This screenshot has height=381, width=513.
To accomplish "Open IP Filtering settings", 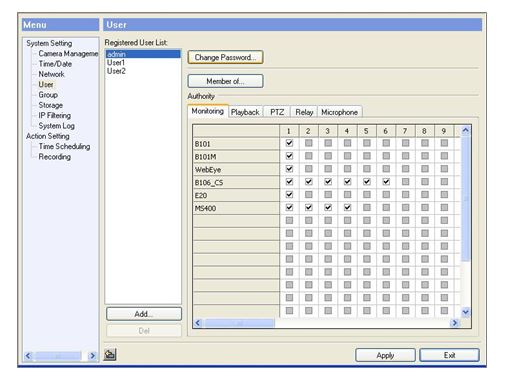I will click(54, 115).
